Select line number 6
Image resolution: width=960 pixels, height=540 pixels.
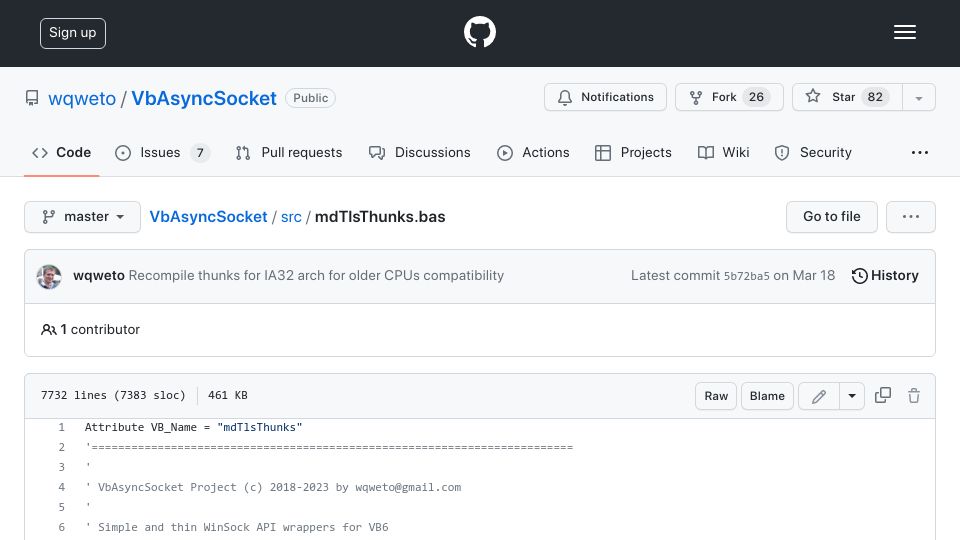click(61, 527)
